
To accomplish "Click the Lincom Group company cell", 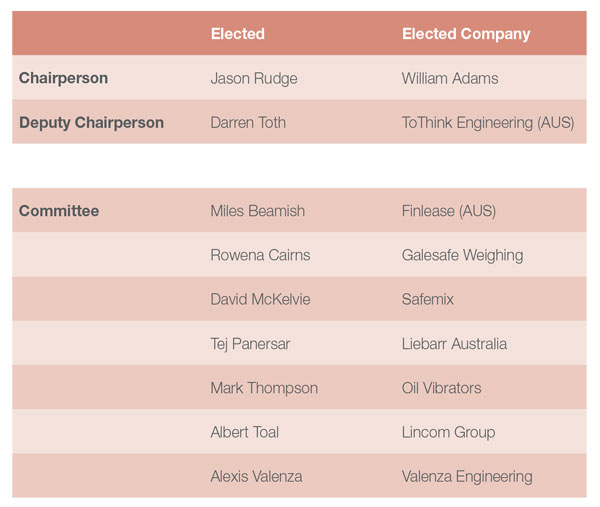I will 448,433.
